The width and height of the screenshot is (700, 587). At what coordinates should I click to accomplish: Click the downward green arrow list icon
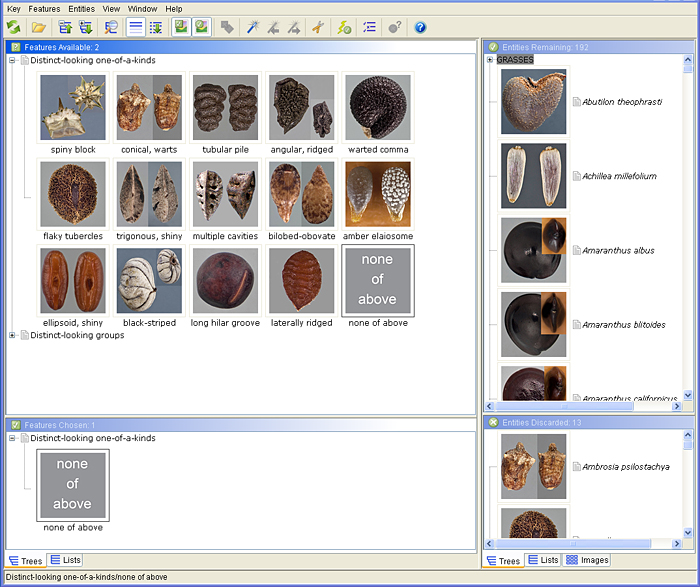point(156,28)
